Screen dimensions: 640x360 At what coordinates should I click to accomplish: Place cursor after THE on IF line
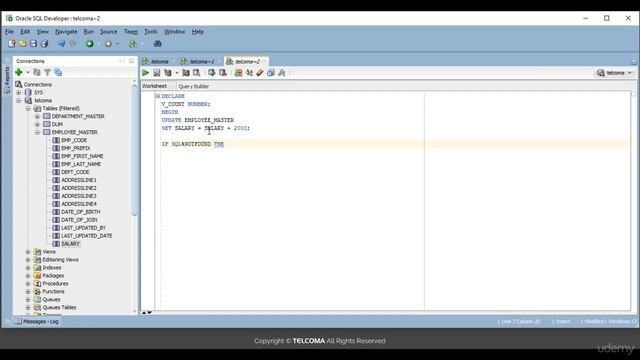tap(224, 144)
